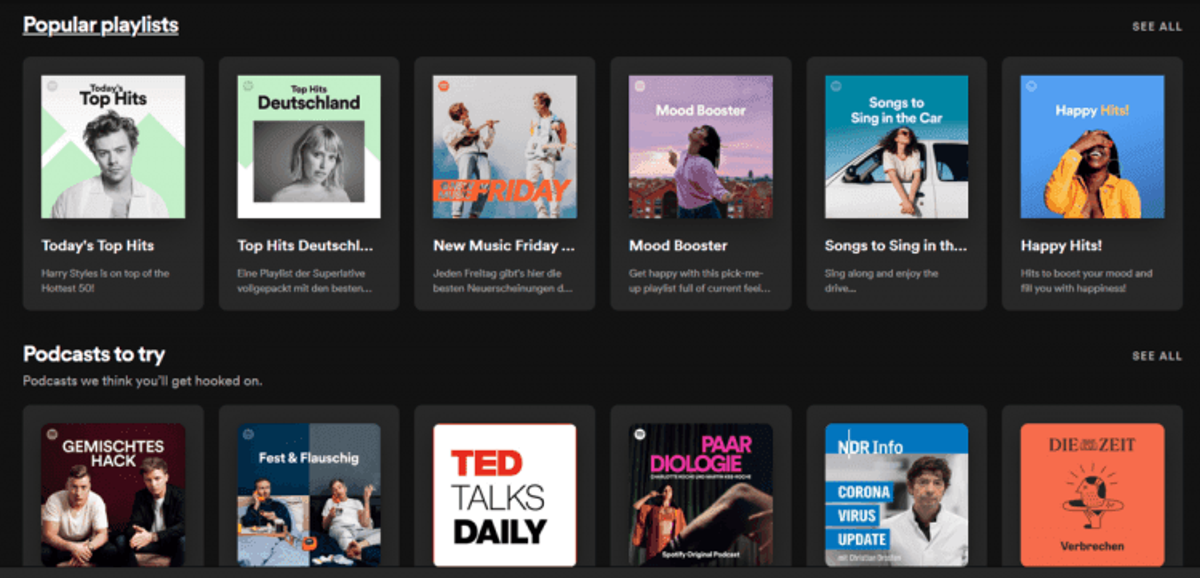Click the Today's Top Hits title
1200x578 pixels.
pos(98,245)
